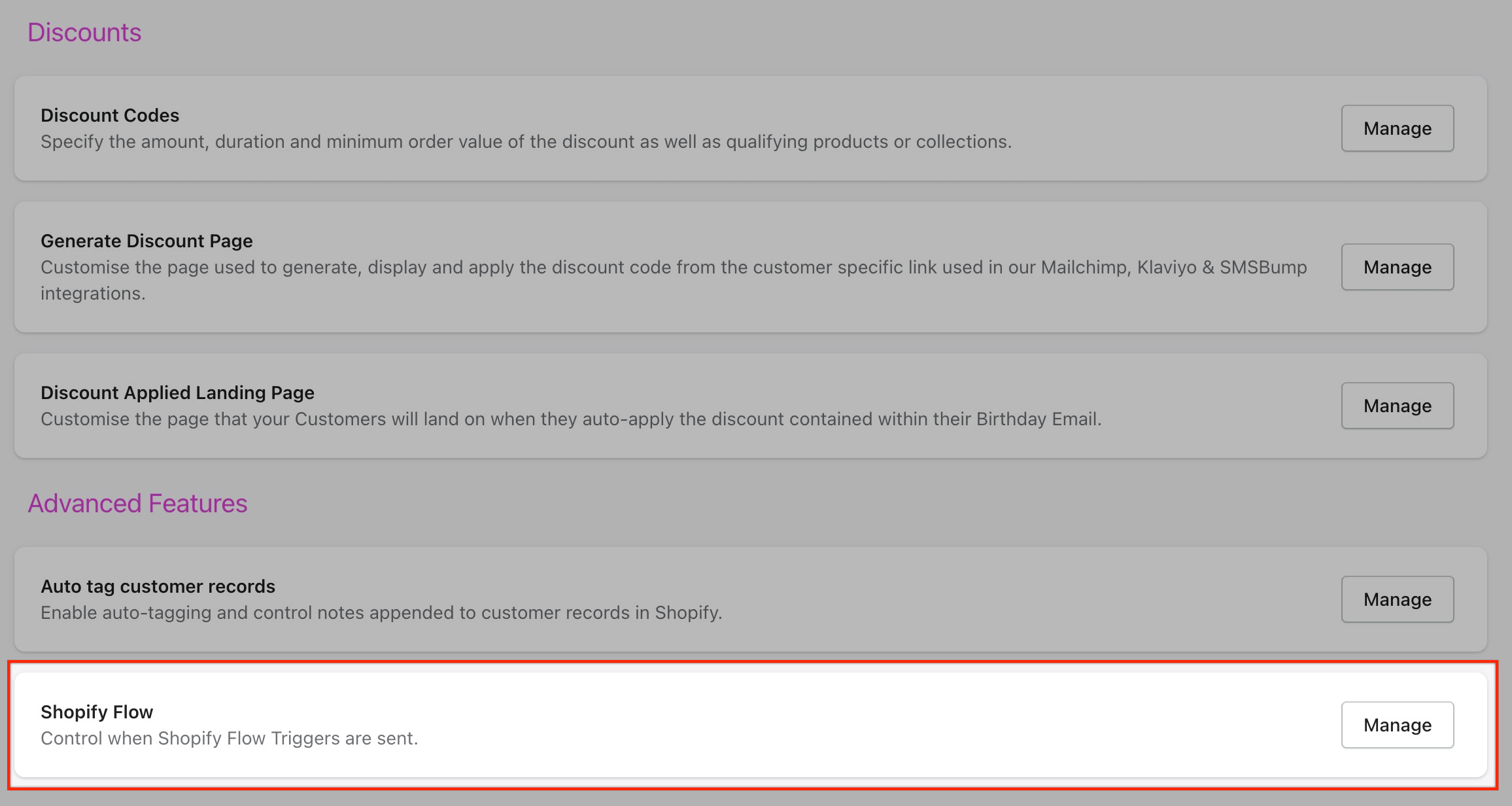Open Manage for Generate Discount Page
1512x806 pixels.
click(x=1397, y=267)
